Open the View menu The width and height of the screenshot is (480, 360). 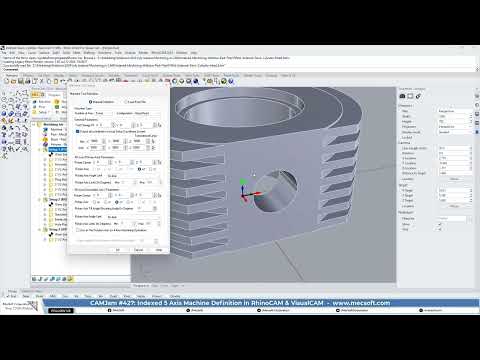(21, 53)
